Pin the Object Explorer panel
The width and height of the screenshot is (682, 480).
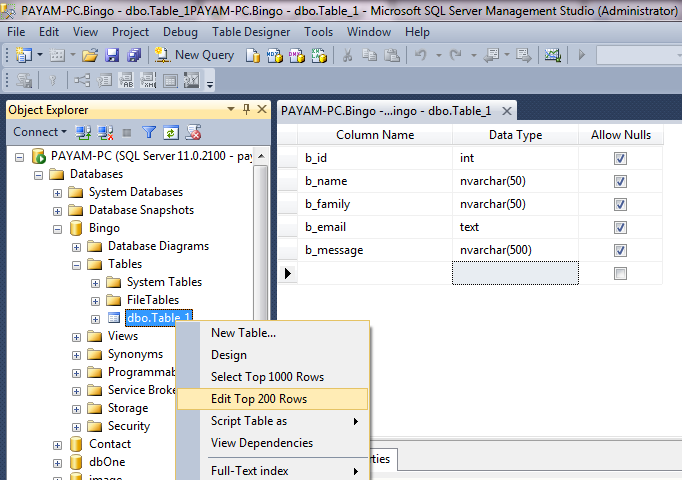247,109
